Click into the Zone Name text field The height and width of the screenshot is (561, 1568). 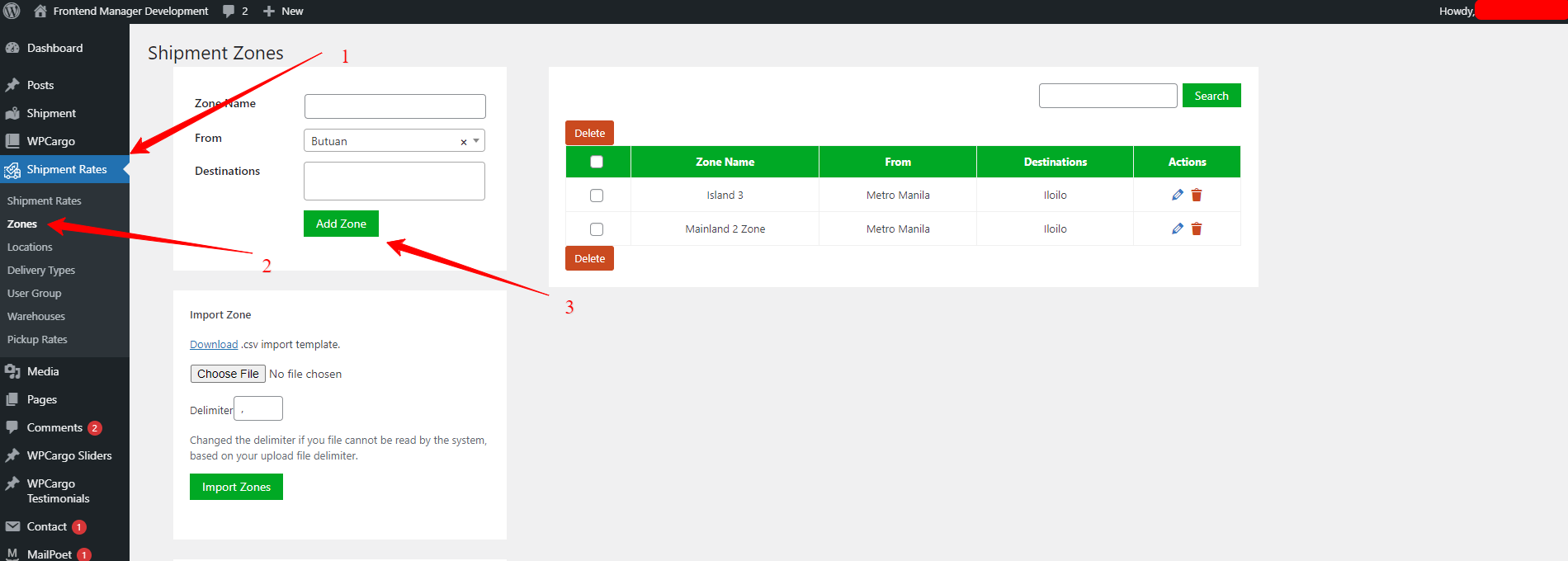(x=394, y=106)
